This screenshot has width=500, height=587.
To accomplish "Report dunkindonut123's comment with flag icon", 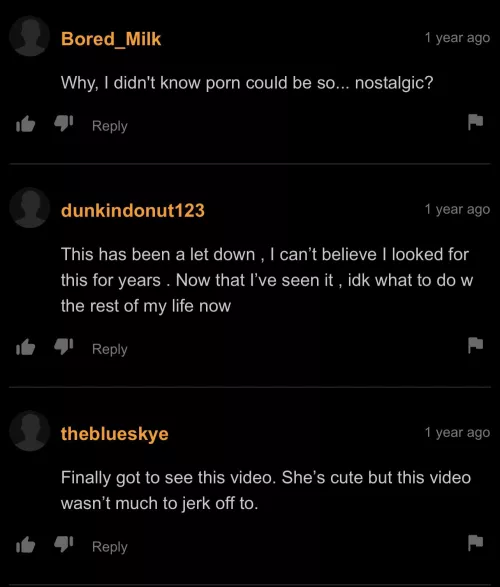I will pos(475,345).
